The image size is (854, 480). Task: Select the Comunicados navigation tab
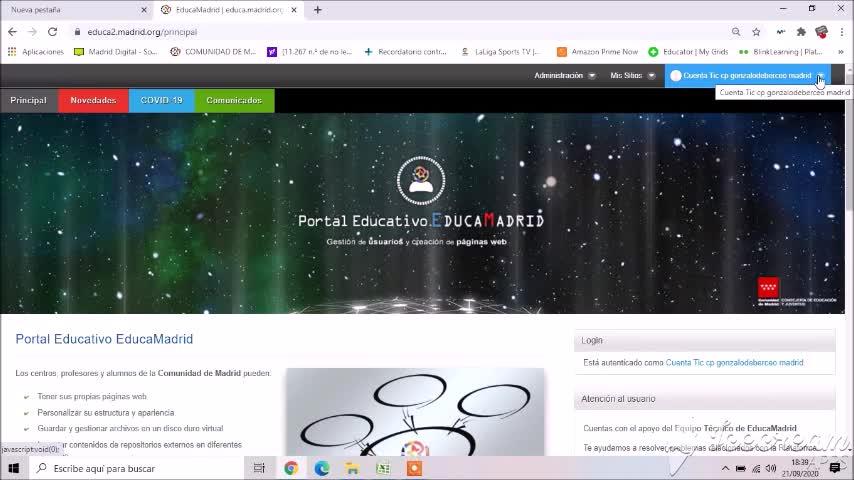click(x=234, y=100)
